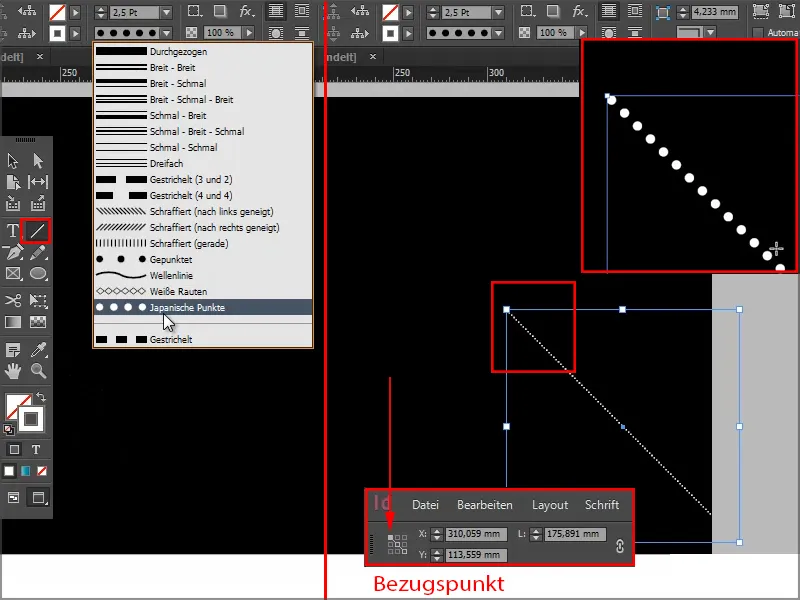The height and width of the screenshot is (600, 800).
Task: Choose Gestrichelt (3 und 2) stroke type
Action: [x=203, y=180]
